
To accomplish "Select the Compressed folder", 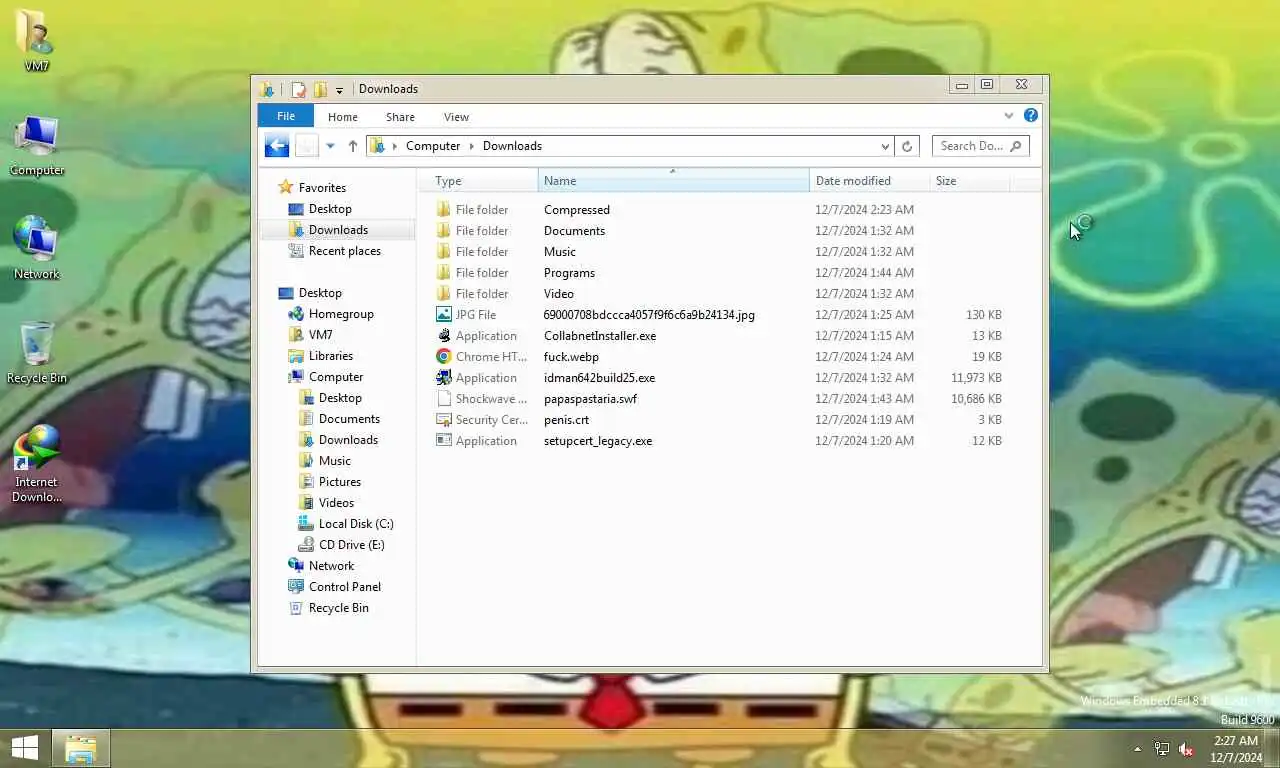I will (577, 210).
